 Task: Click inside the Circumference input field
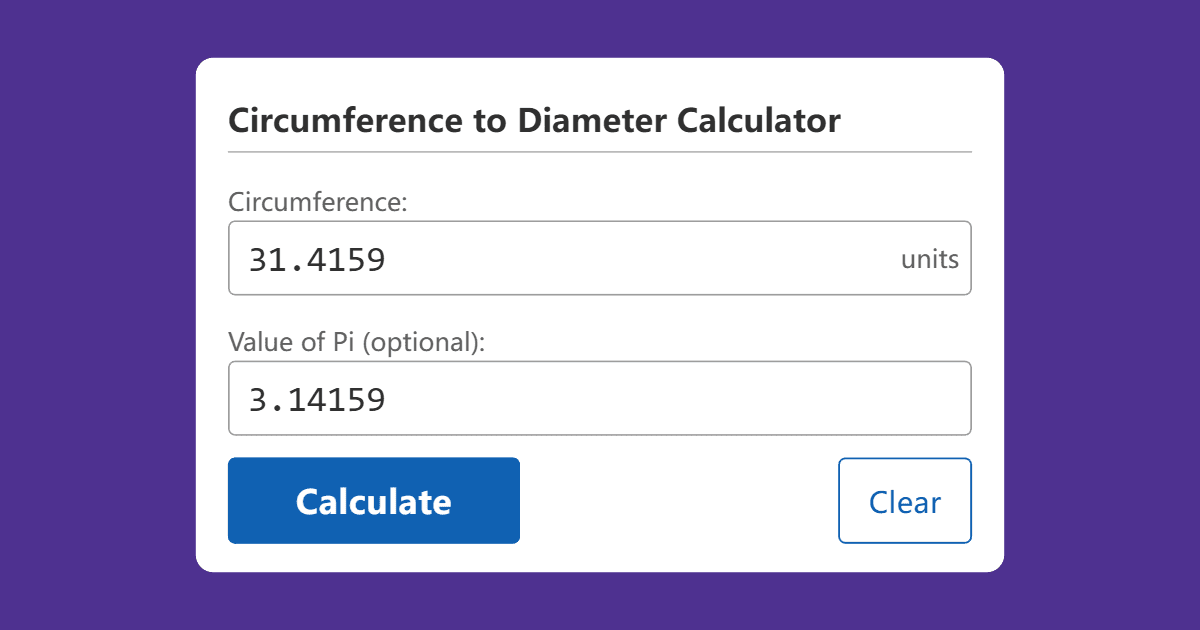600,258
